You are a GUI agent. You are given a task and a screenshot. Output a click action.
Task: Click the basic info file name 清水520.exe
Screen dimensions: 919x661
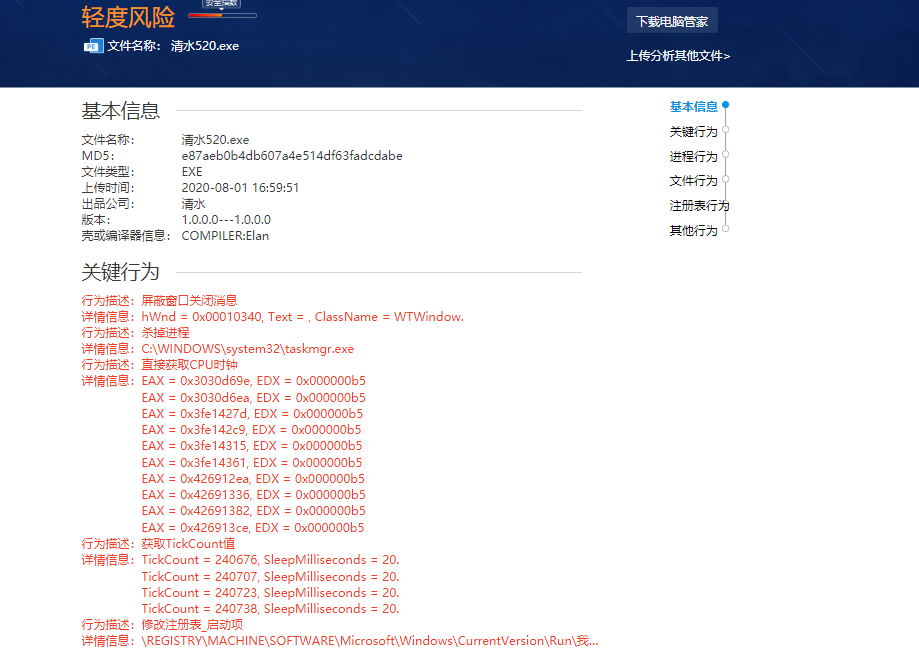215,140
